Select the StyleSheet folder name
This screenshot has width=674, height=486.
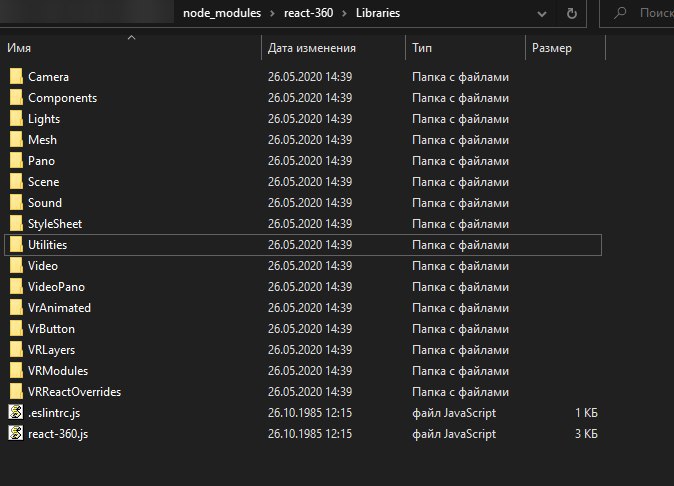click(x=55, y=224)
